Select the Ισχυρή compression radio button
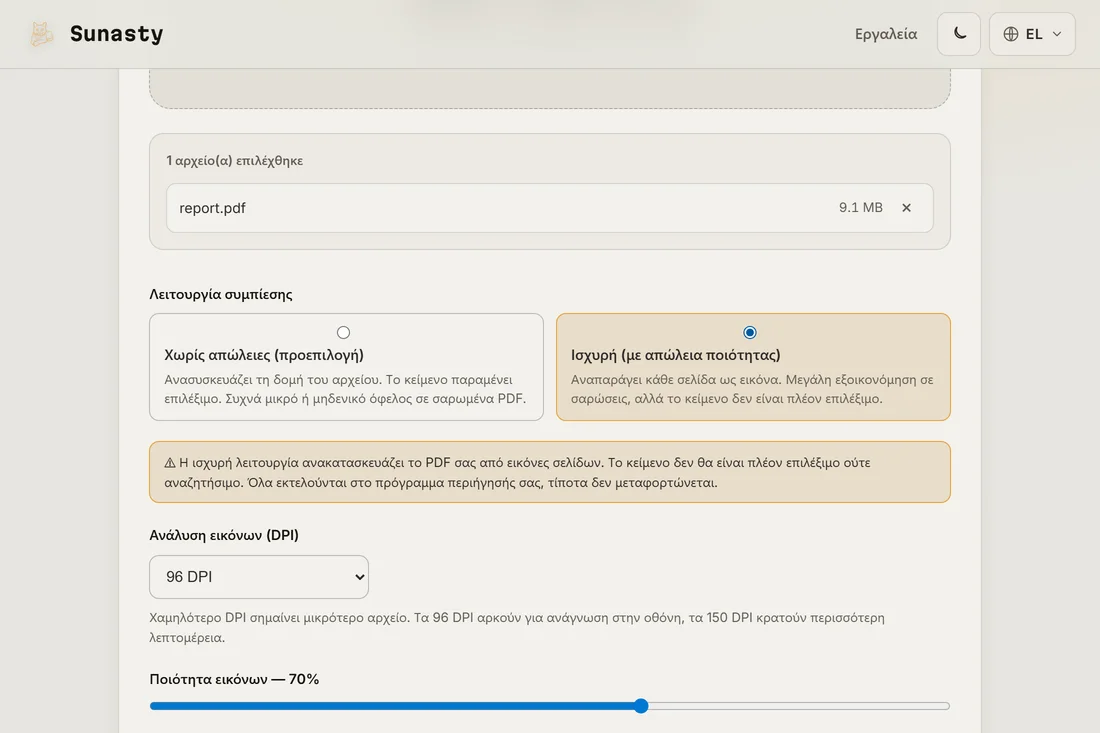The image size is (1100, 733). click(x=750, y=332)
